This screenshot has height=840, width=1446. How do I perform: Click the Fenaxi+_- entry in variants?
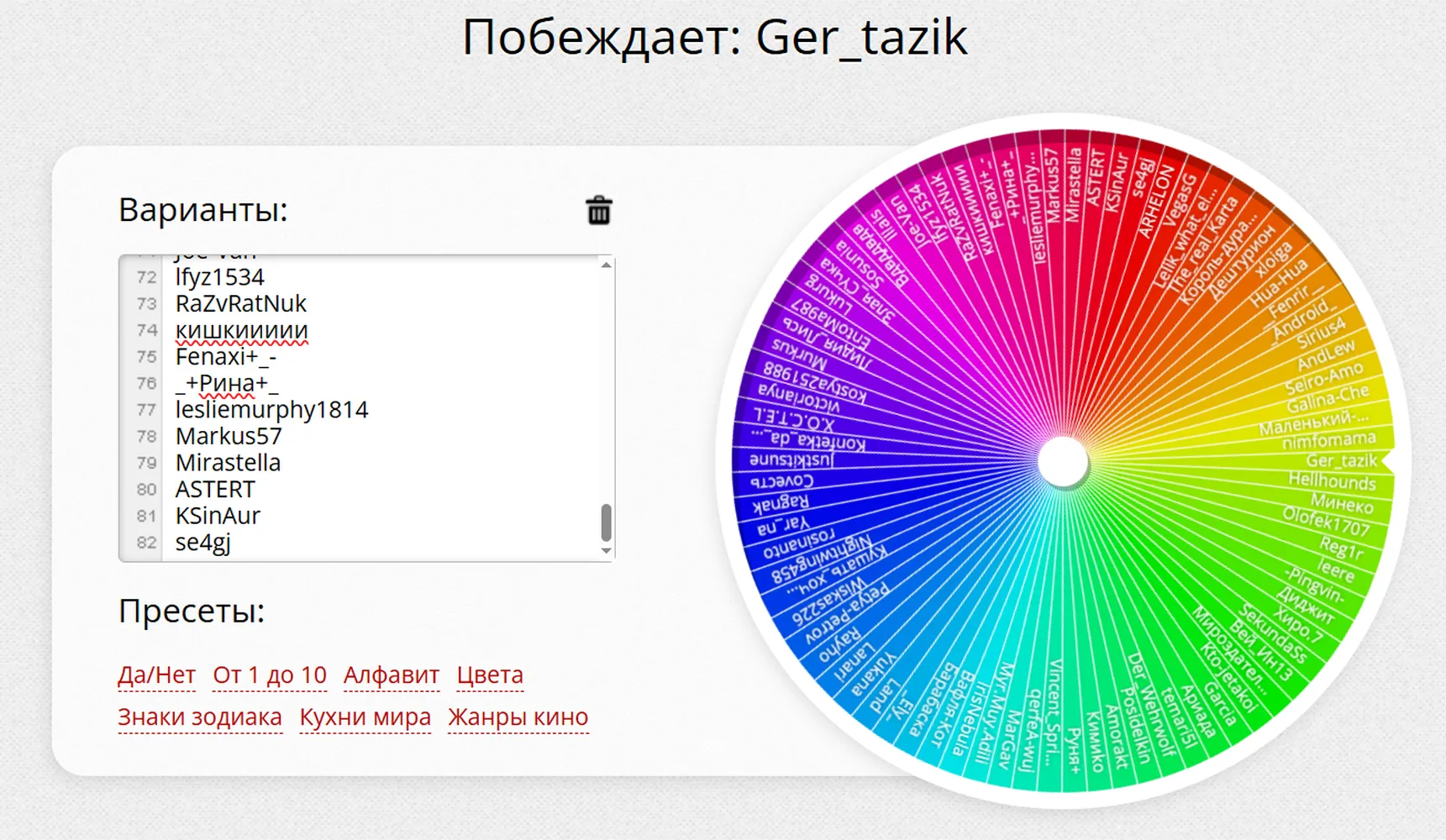coord(226,357)
